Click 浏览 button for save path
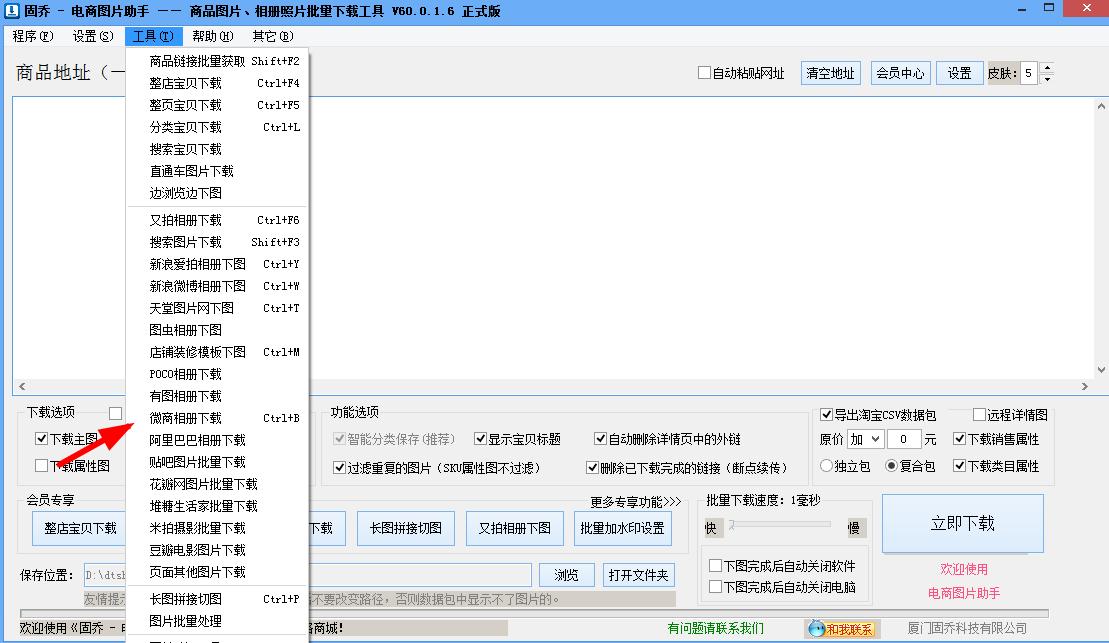 566,575
